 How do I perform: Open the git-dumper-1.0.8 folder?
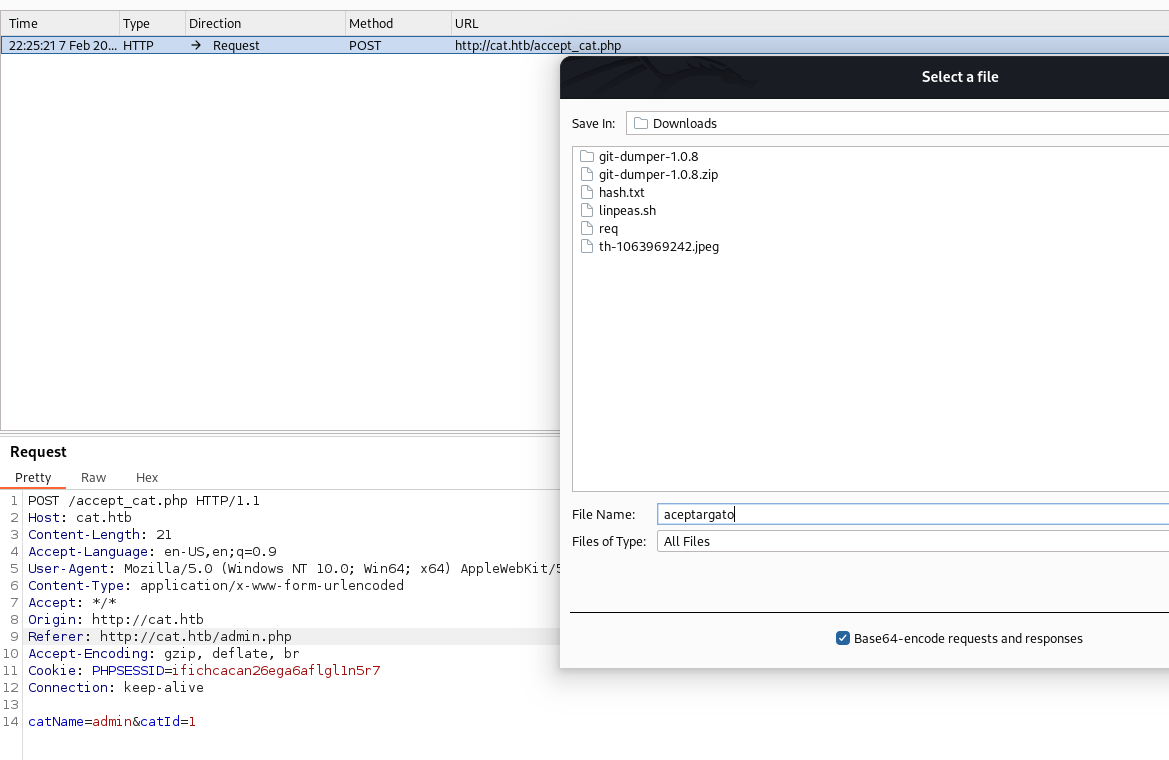648,157
